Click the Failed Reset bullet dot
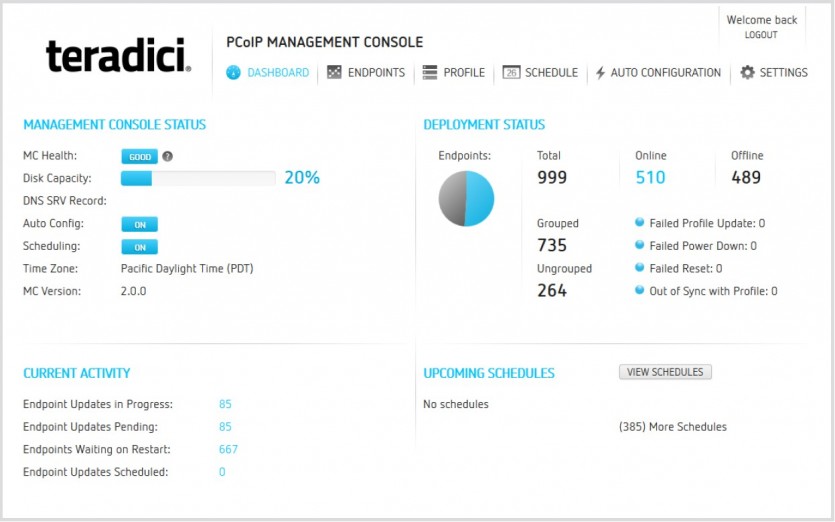 (x=640, y=267)
